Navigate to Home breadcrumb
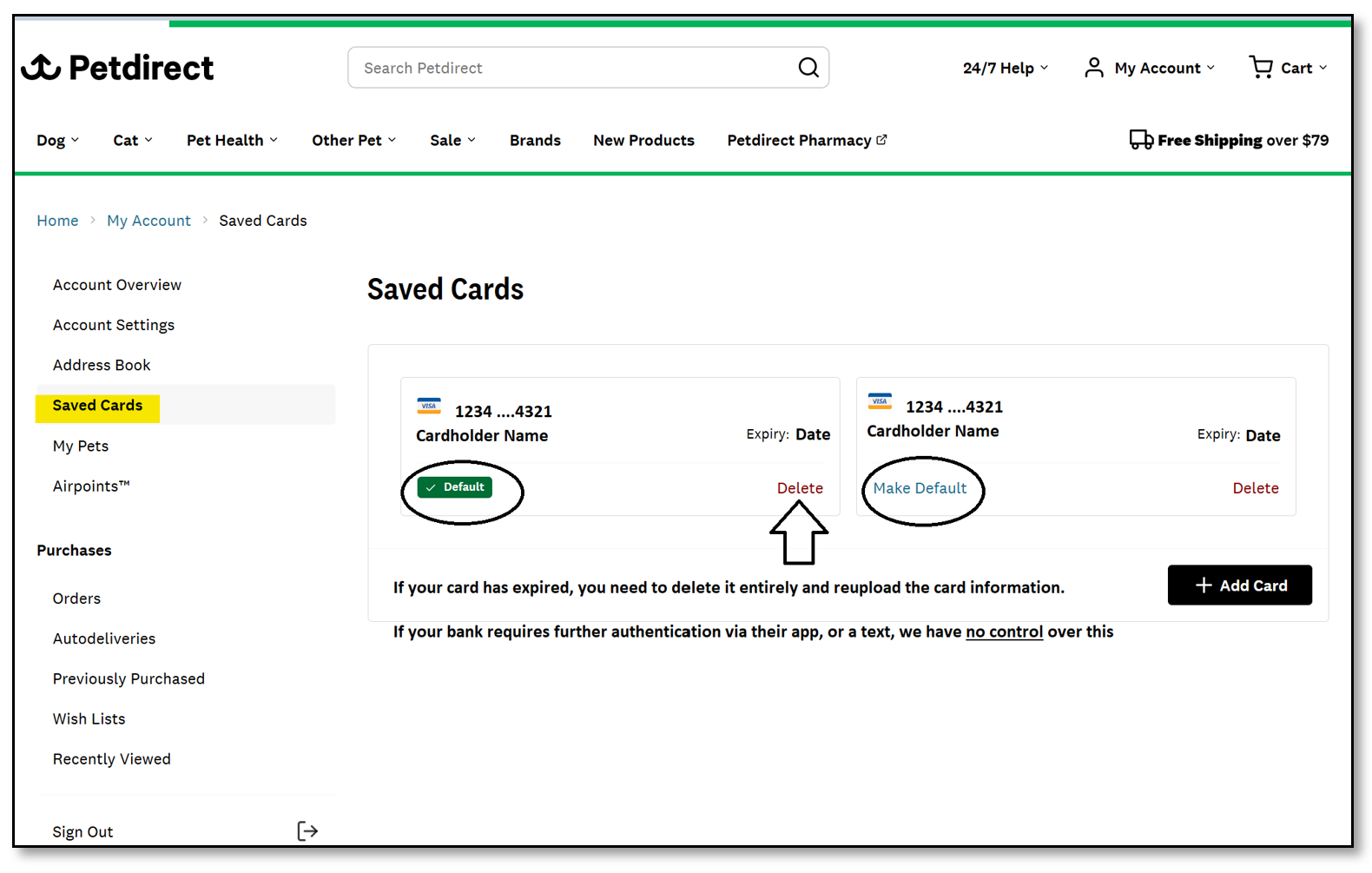The width and height of the screenshot is (1372, 873). pyautogui.click(x=57, y=221)
